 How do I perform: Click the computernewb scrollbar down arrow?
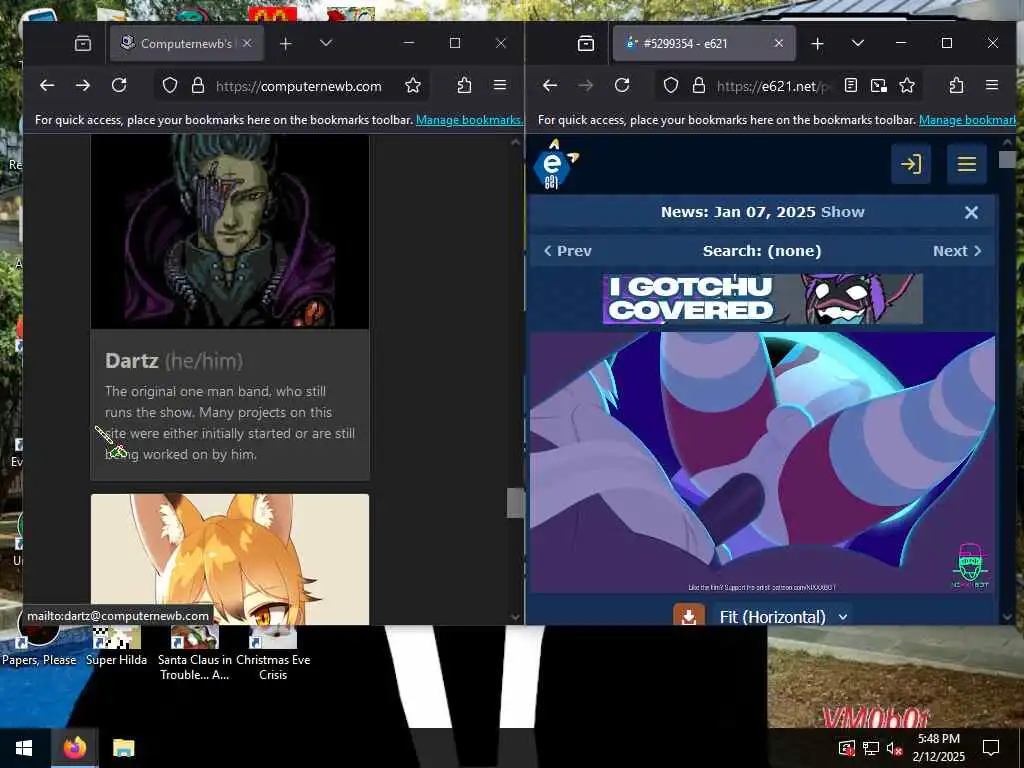(x=515, y=616)
